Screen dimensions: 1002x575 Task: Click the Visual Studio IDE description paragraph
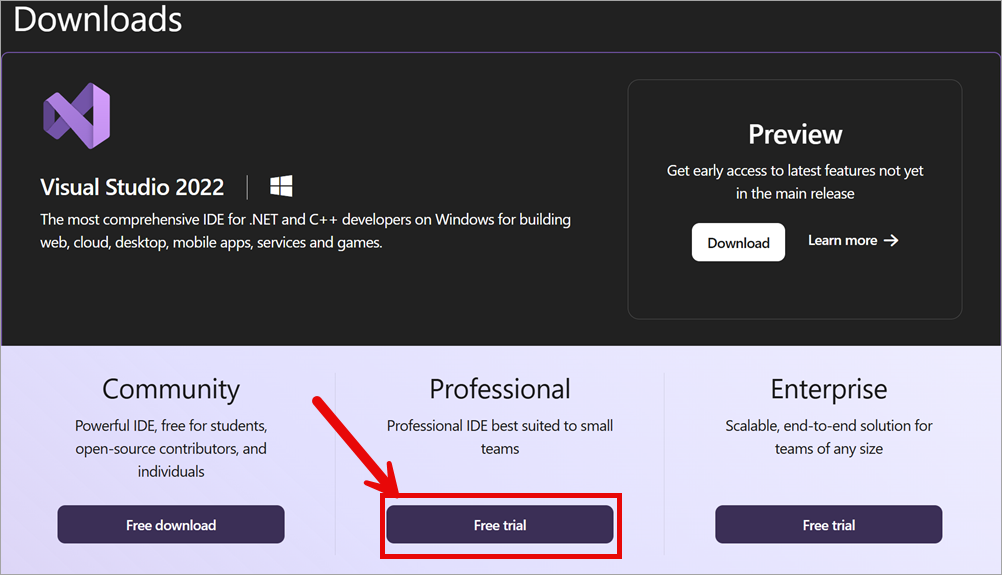pos(305,231)
